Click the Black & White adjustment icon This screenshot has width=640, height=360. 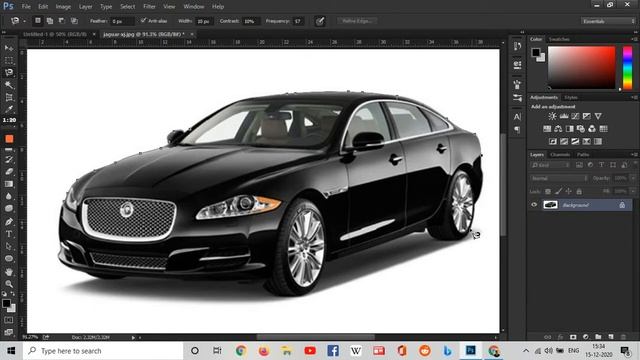coord(569,129)
